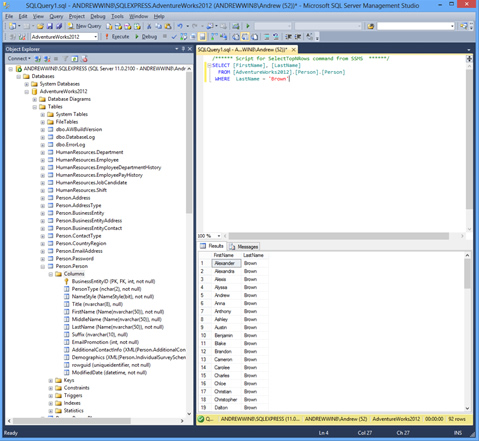Click the Find combo box in the top toolbar
Image resolution: width=479 pixels, height=441 pixels.
[415, 26]
